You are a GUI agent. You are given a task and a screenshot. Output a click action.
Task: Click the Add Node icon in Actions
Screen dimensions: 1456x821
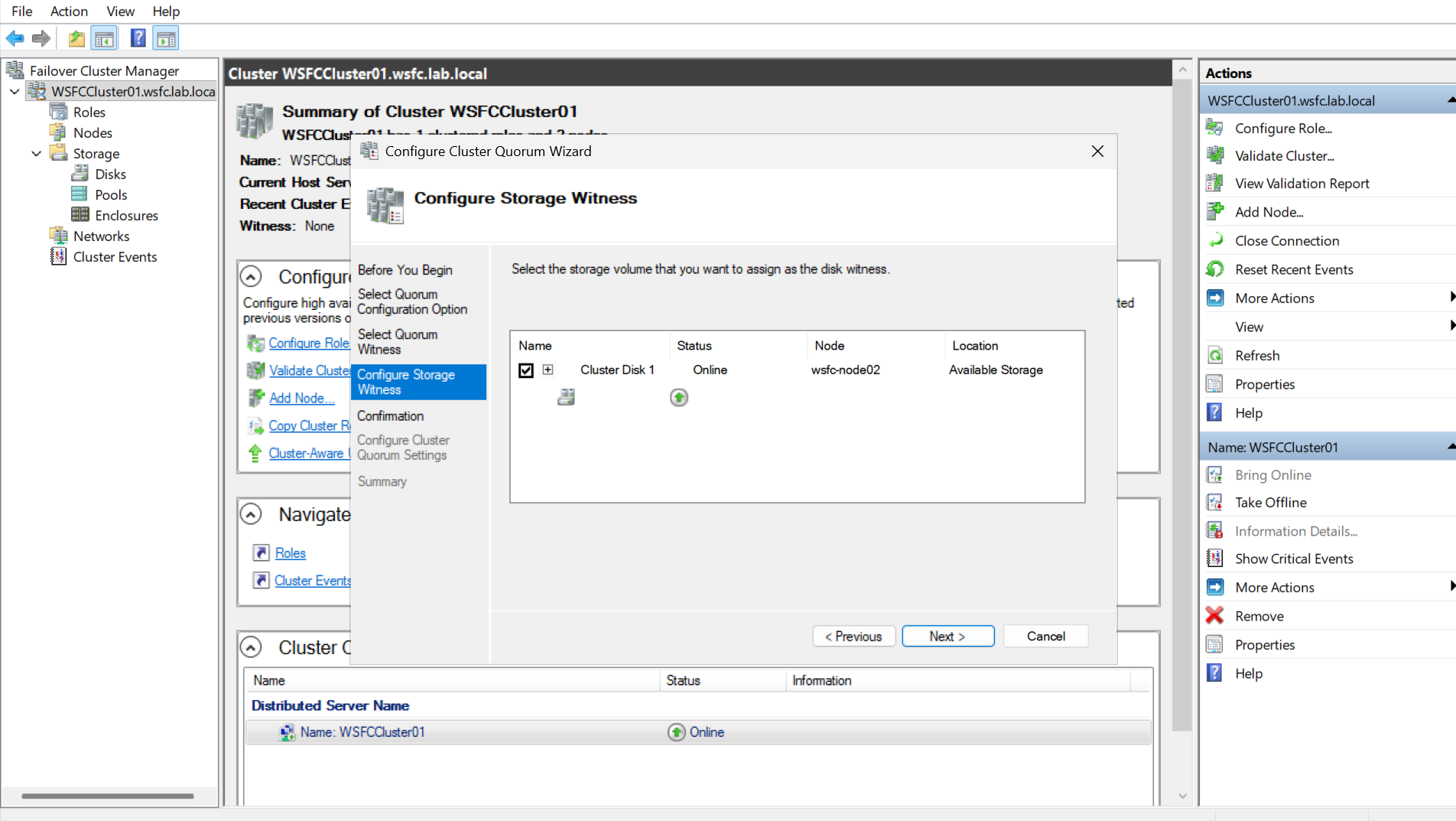(1214, 212)
